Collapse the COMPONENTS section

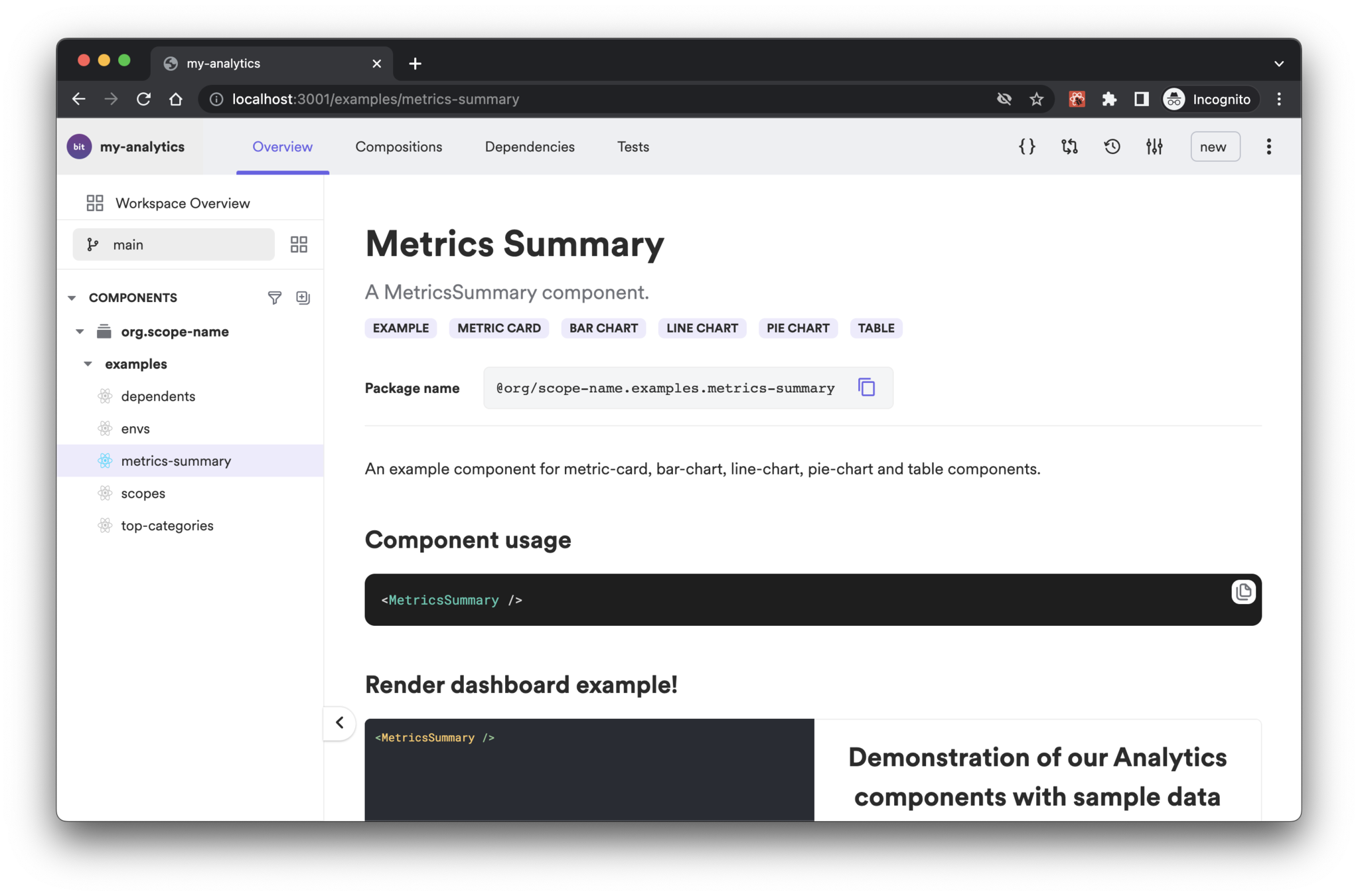[72, 298]
